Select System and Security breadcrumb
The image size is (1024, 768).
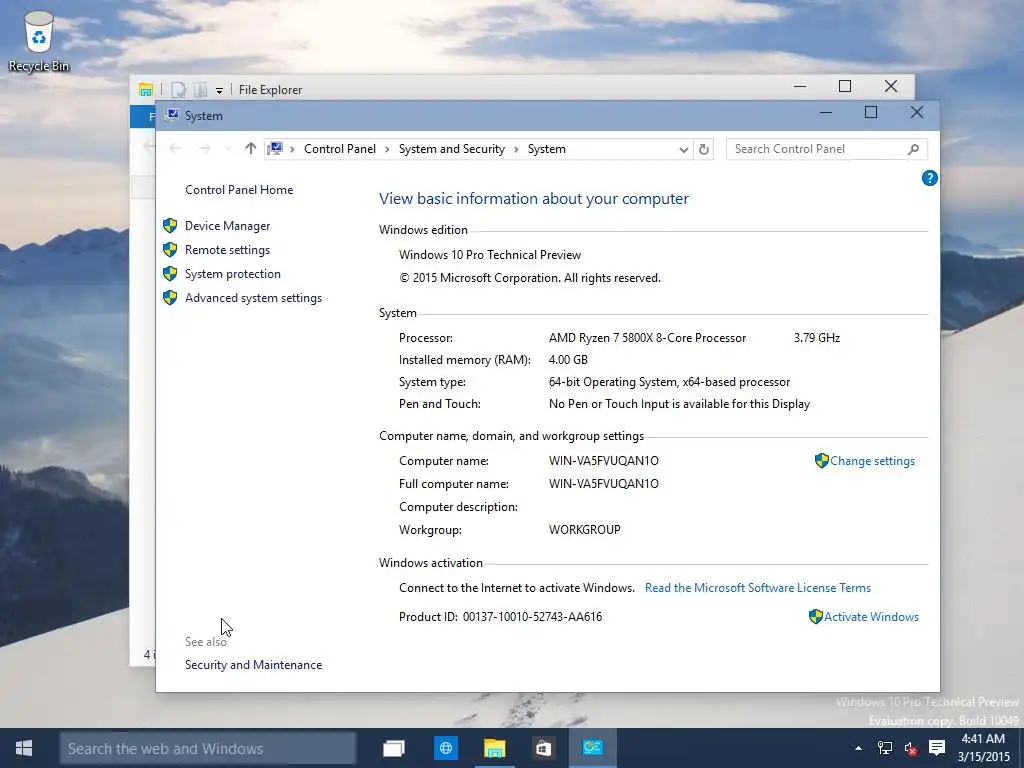click(x=452, y=149)
